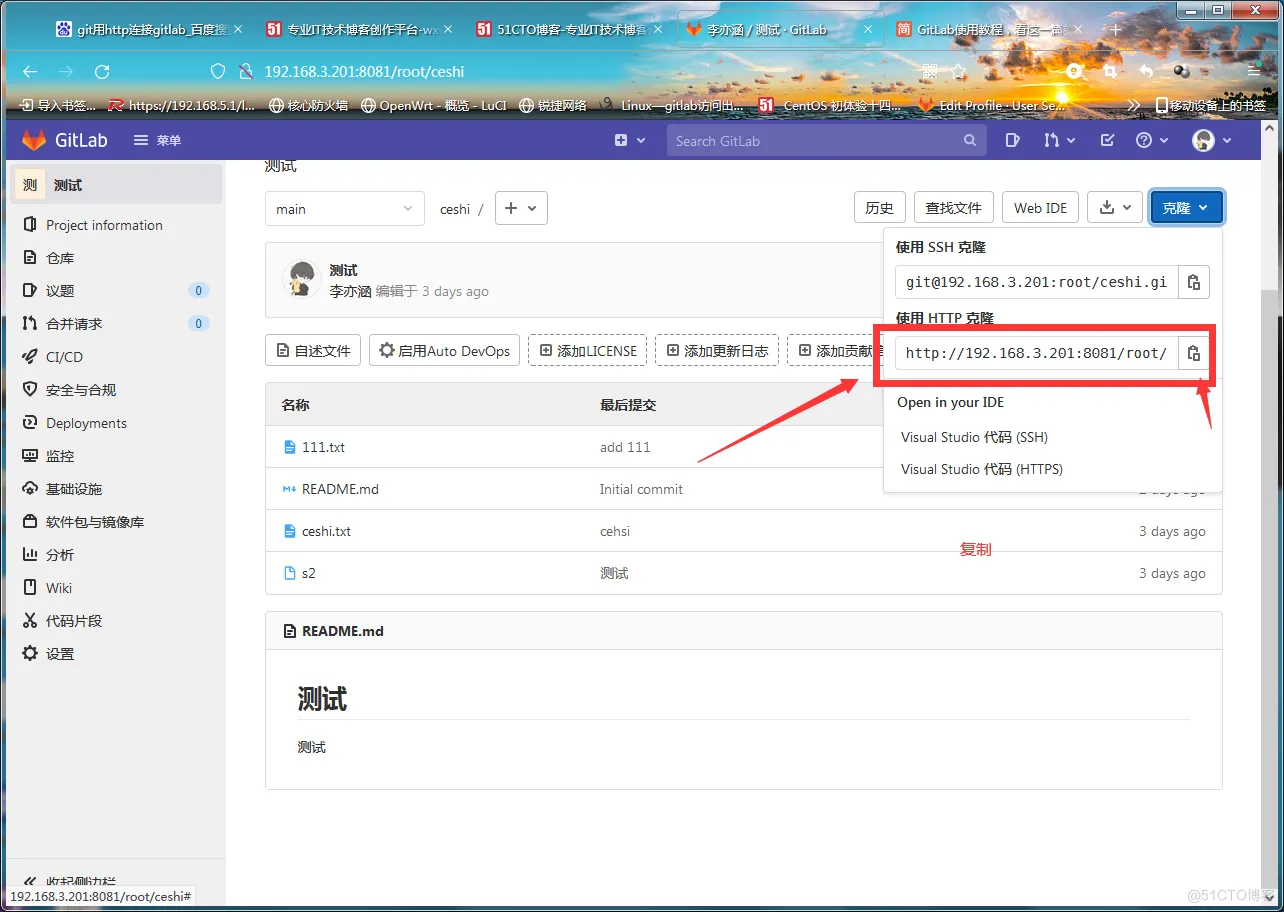Click 启用Auto DevOps button
The image size is (1284, 912).
(444, 350)
